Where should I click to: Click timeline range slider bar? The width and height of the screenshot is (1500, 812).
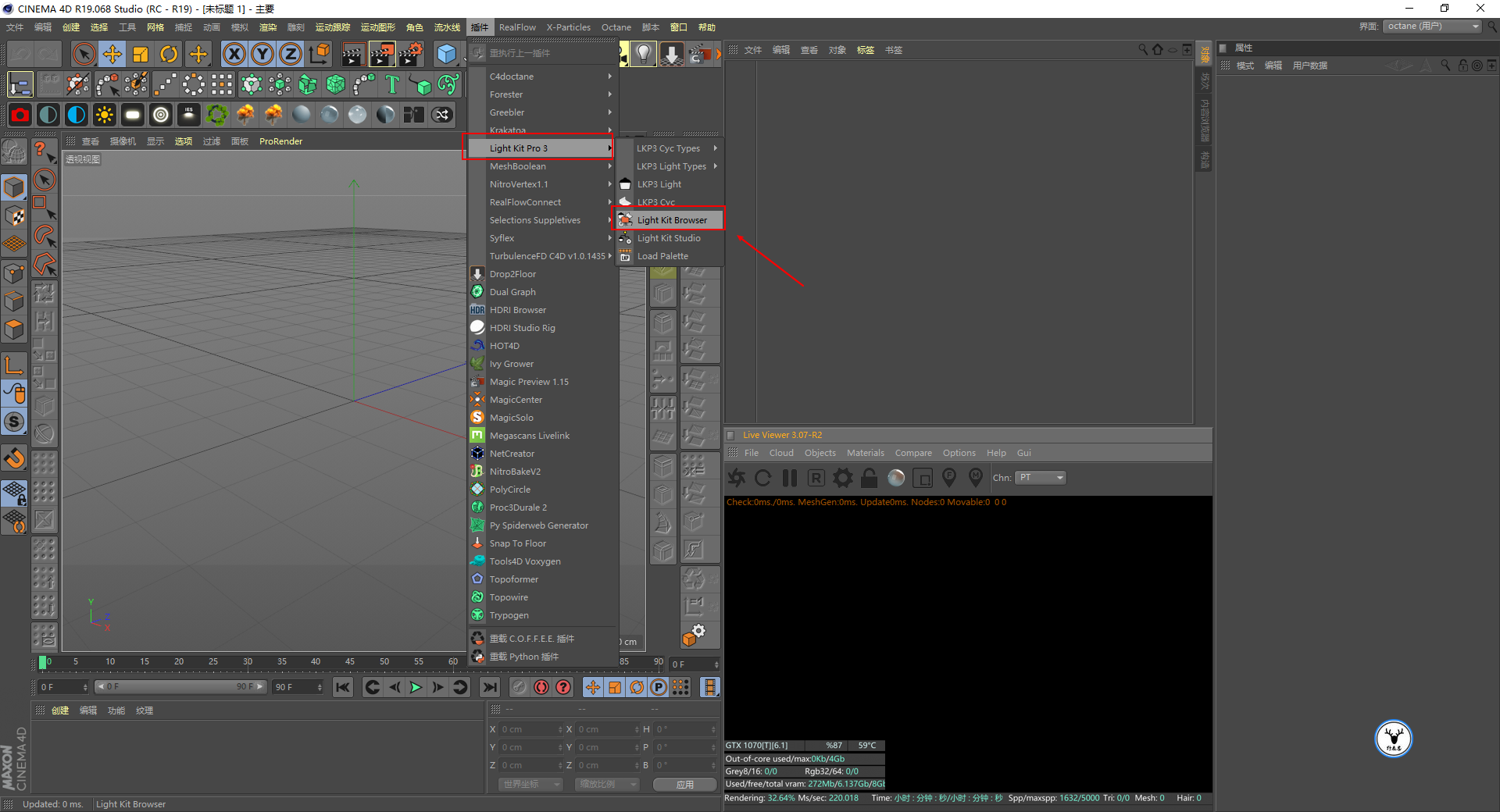[x=180, y=687]
